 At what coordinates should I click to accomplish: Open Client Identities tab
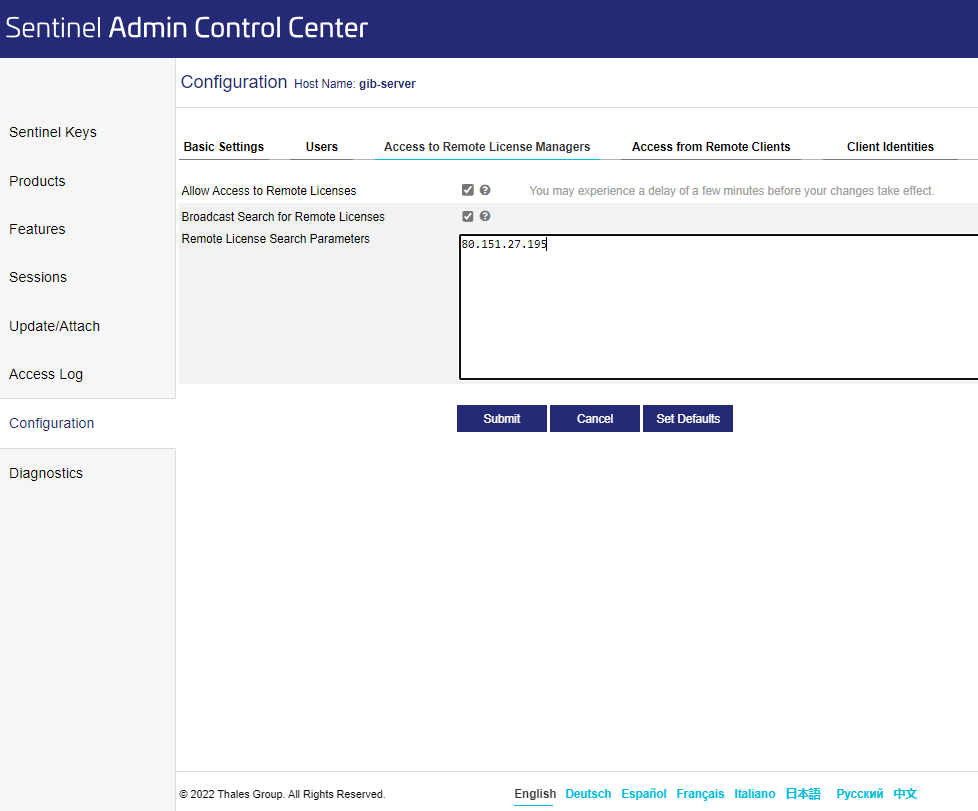pyautogui.click(x=890, y=147)
